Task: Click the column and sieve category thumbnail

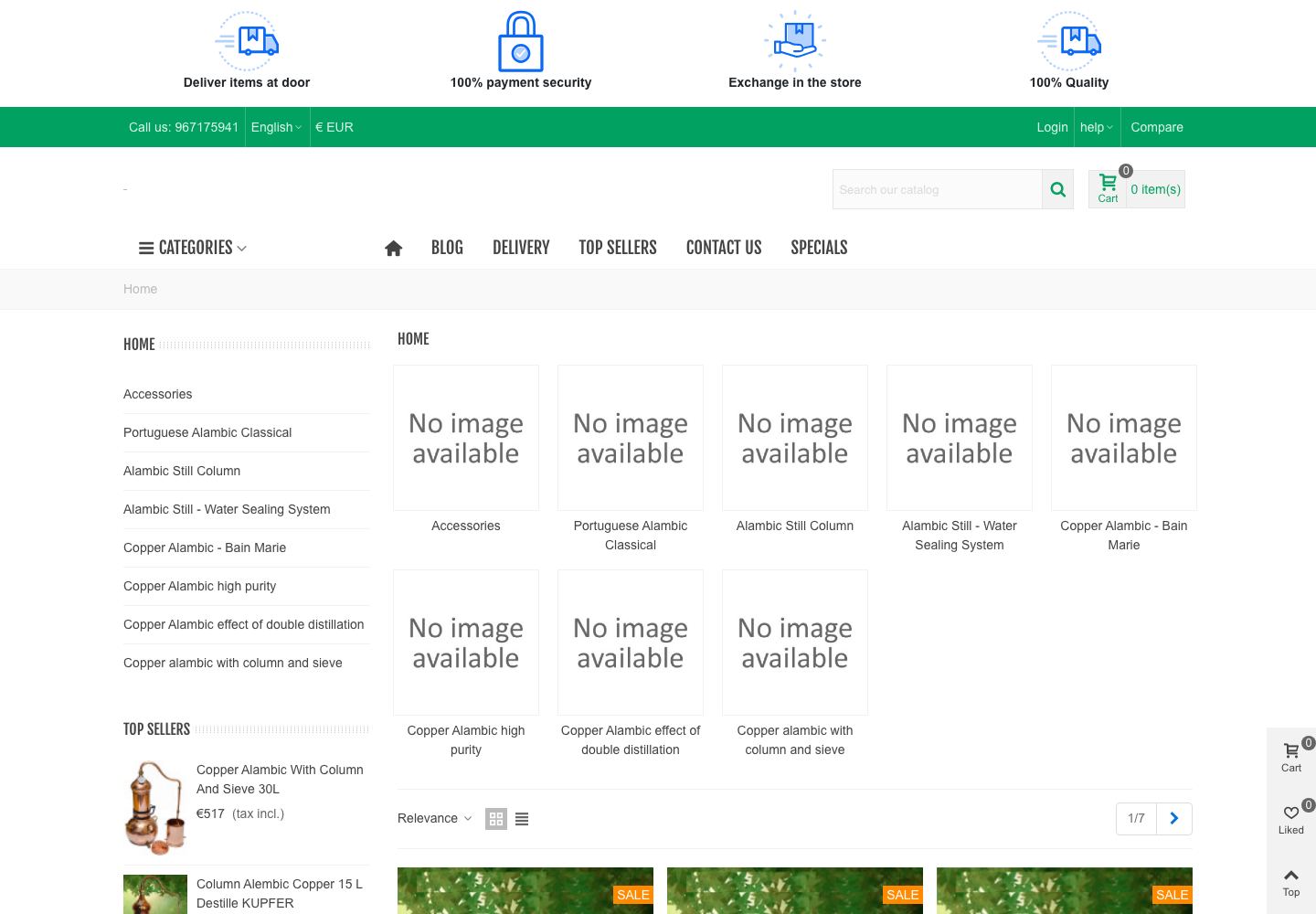Action: [795, 643]
